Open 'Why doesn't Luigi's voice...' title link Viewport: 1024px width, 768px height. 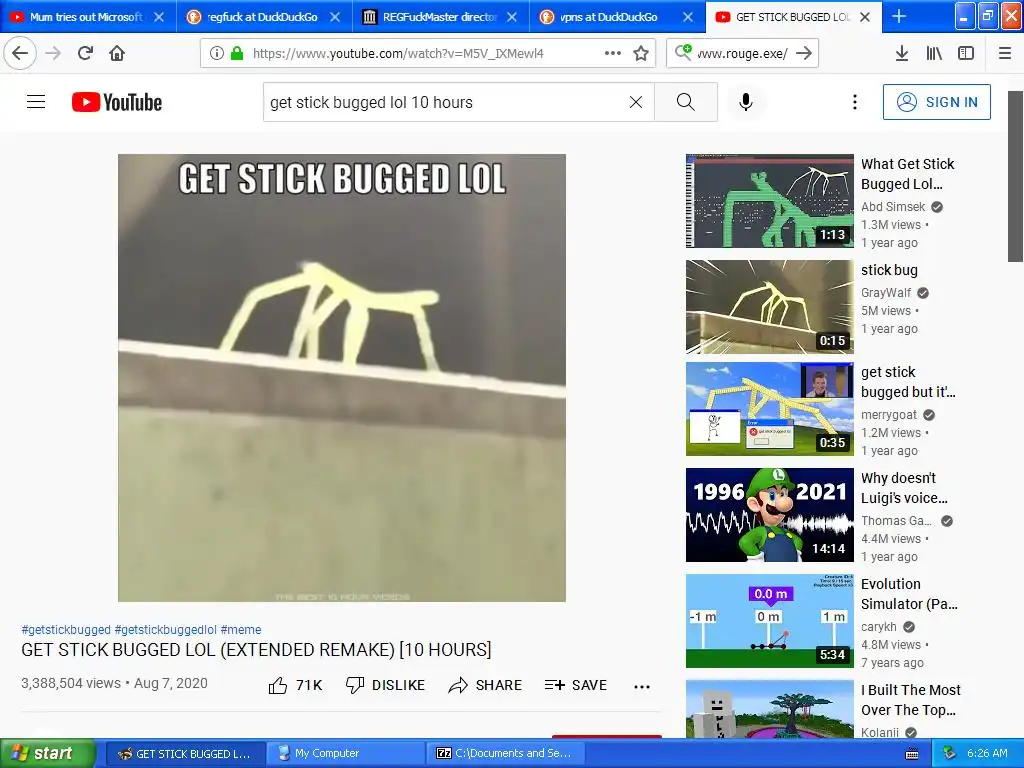[904, 488]
